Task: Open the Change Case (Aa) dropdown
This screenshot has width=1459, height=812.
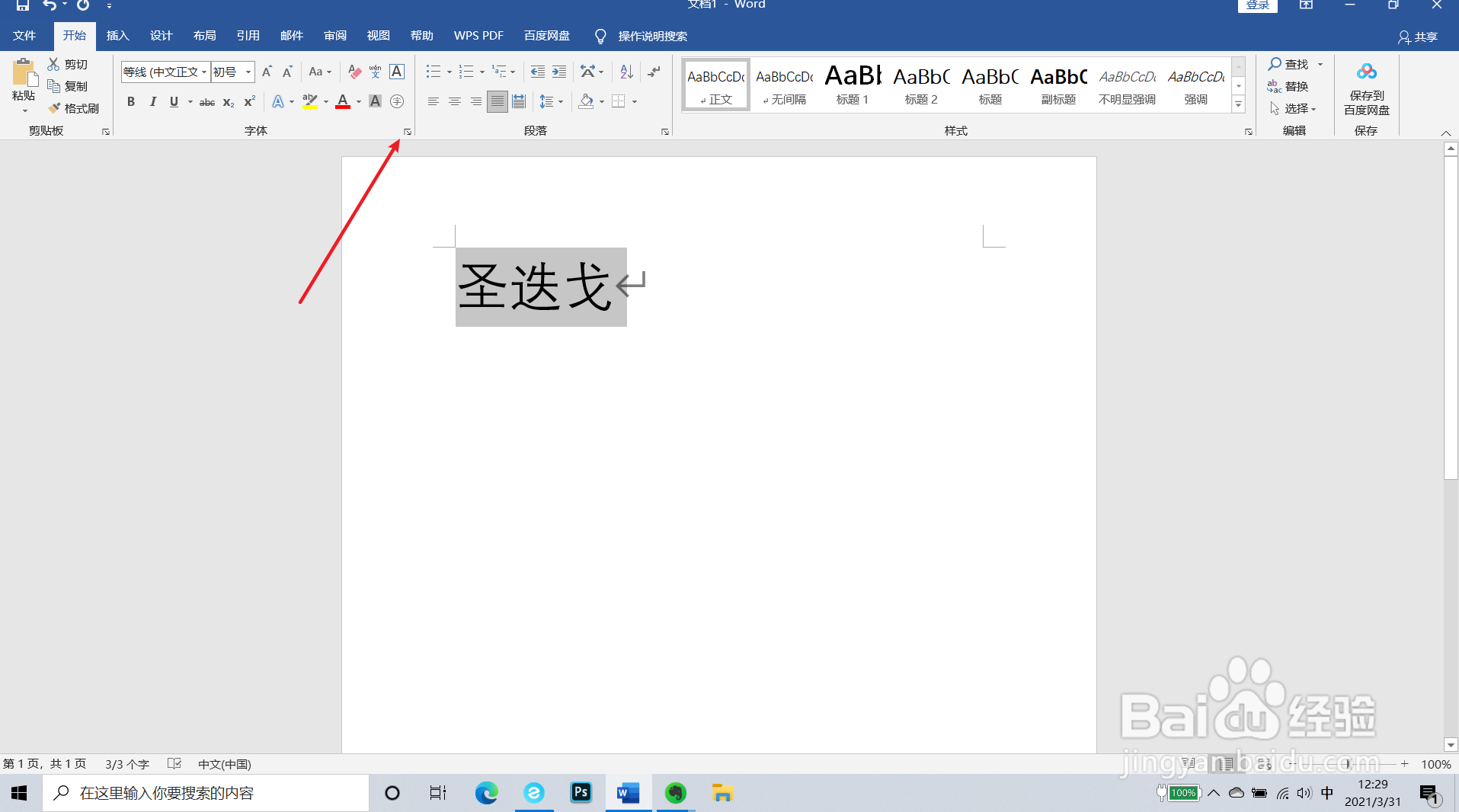Action: click(x=320, y=72)
